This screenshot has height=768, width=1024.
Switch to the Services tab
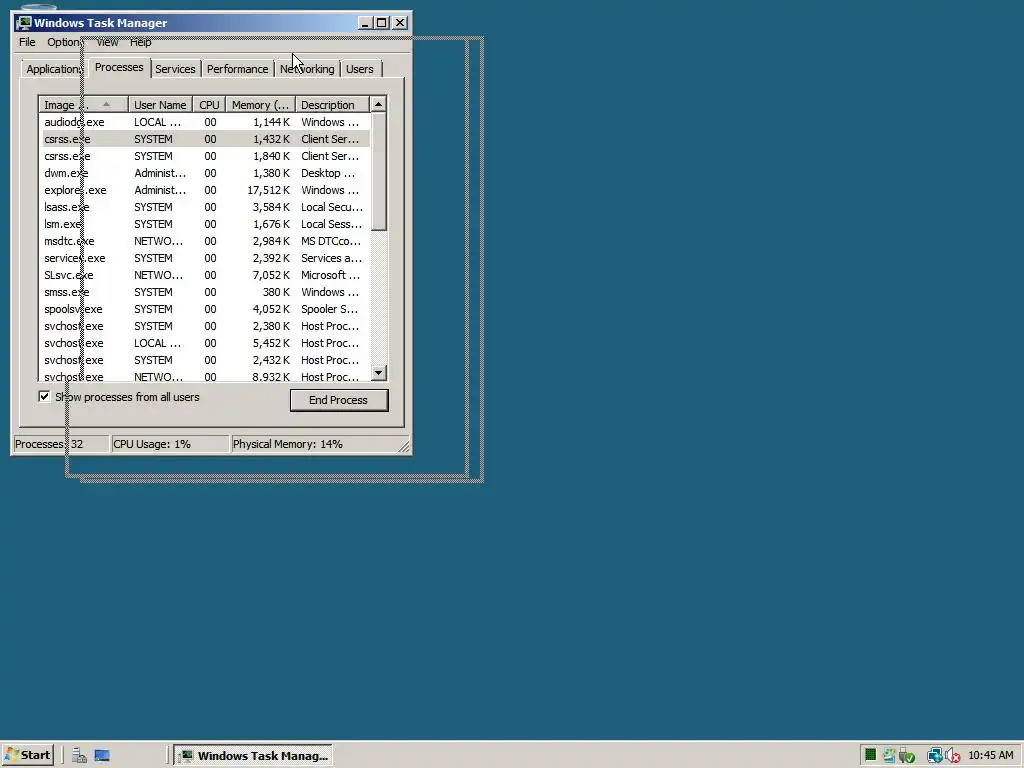click(175, 69)
